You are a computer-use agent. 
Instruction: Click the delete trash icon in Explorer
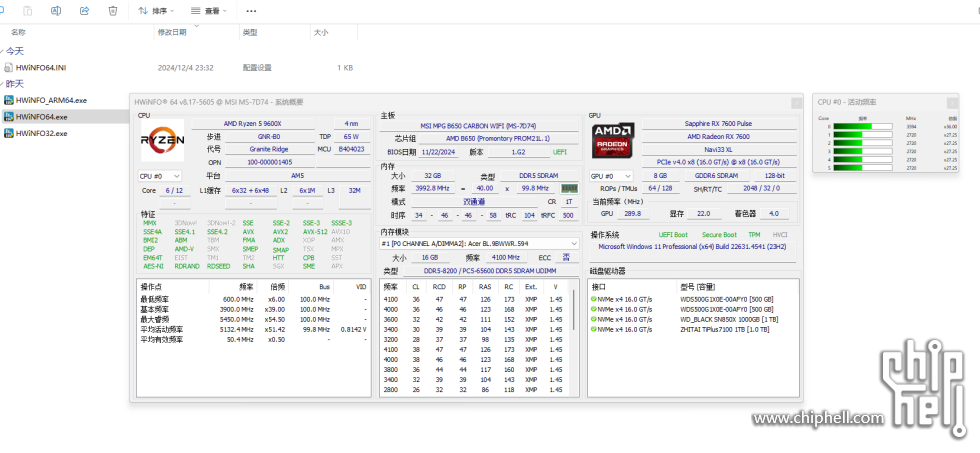pos(112,11)
